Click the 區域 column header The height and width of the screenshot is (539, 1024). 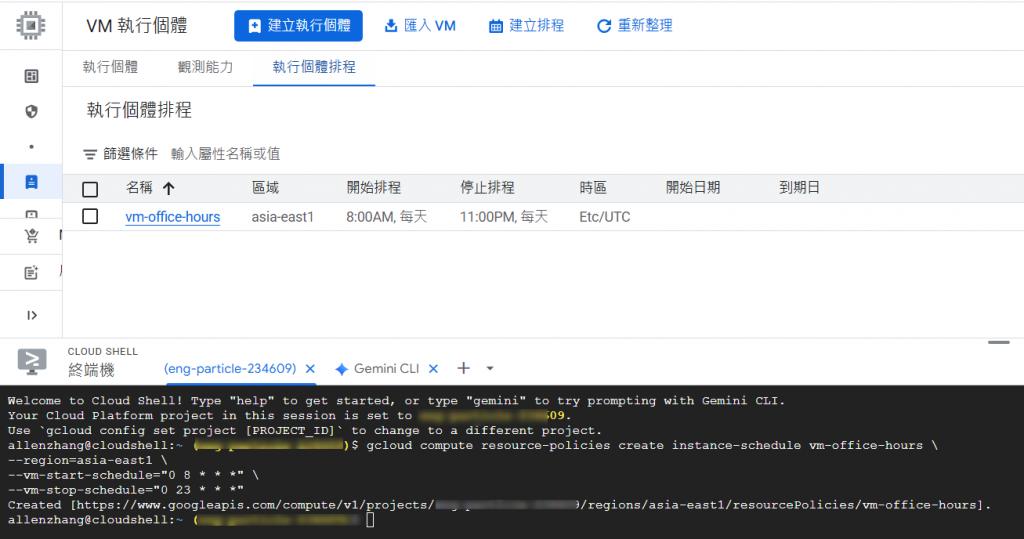[265, 188]
